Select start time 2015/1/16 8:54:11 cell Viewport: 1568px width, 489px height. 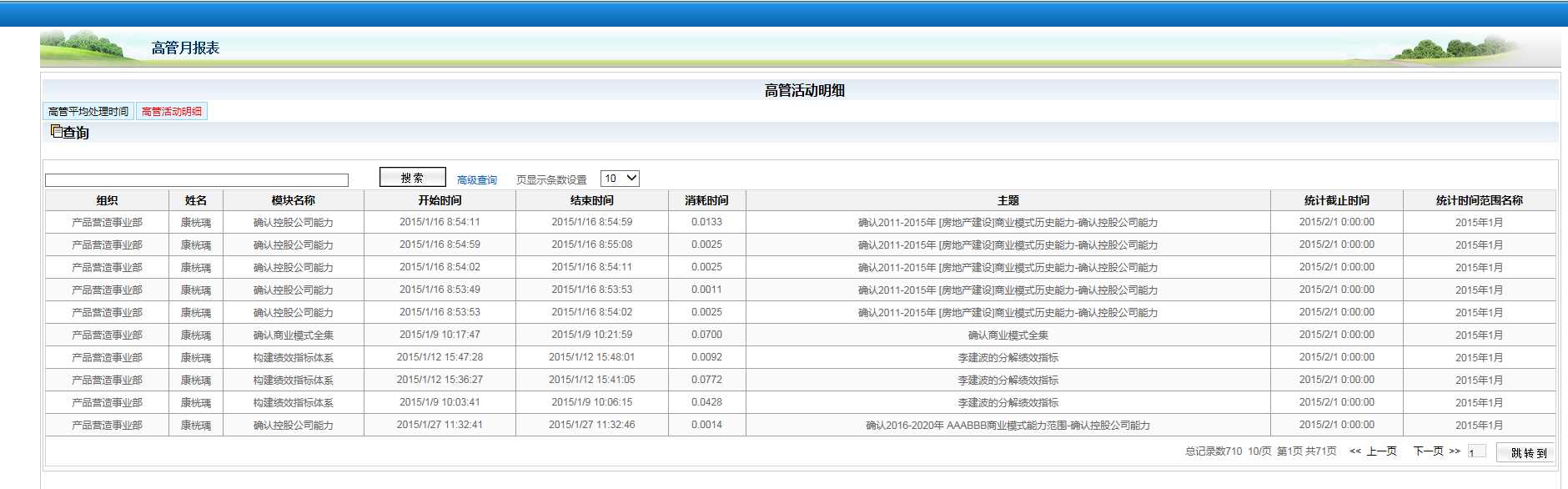[440, 222]
